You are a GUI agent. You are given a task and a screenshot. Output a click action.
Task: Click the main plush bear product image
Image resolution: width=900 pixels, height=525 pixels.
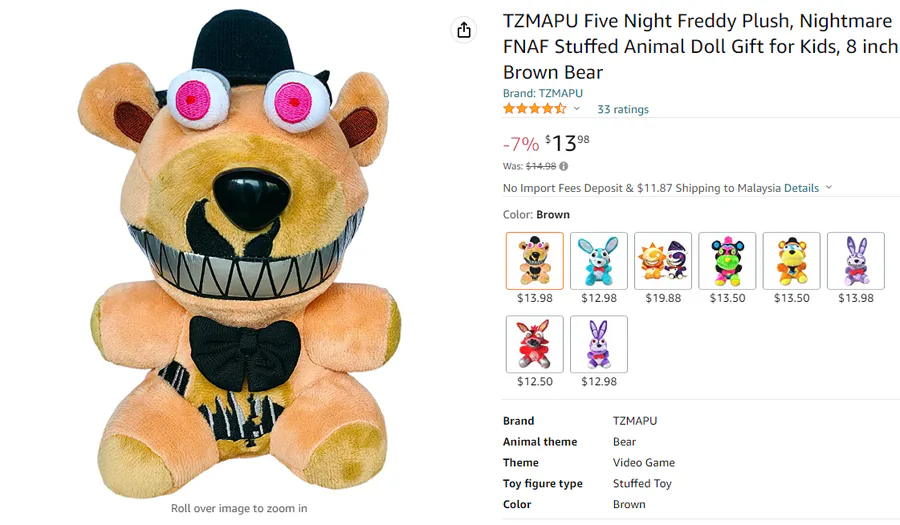click(x=239, y=252)
